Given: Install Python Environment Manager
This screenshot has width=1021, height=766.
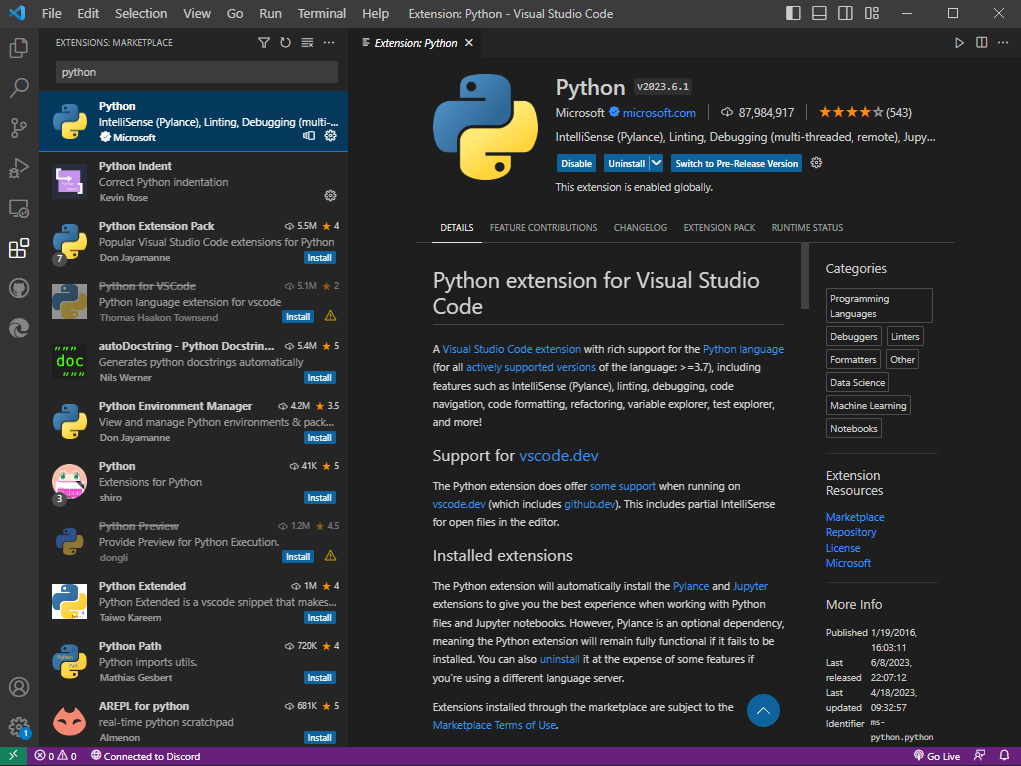Looking at the screenshot, I should click(320, 438).
